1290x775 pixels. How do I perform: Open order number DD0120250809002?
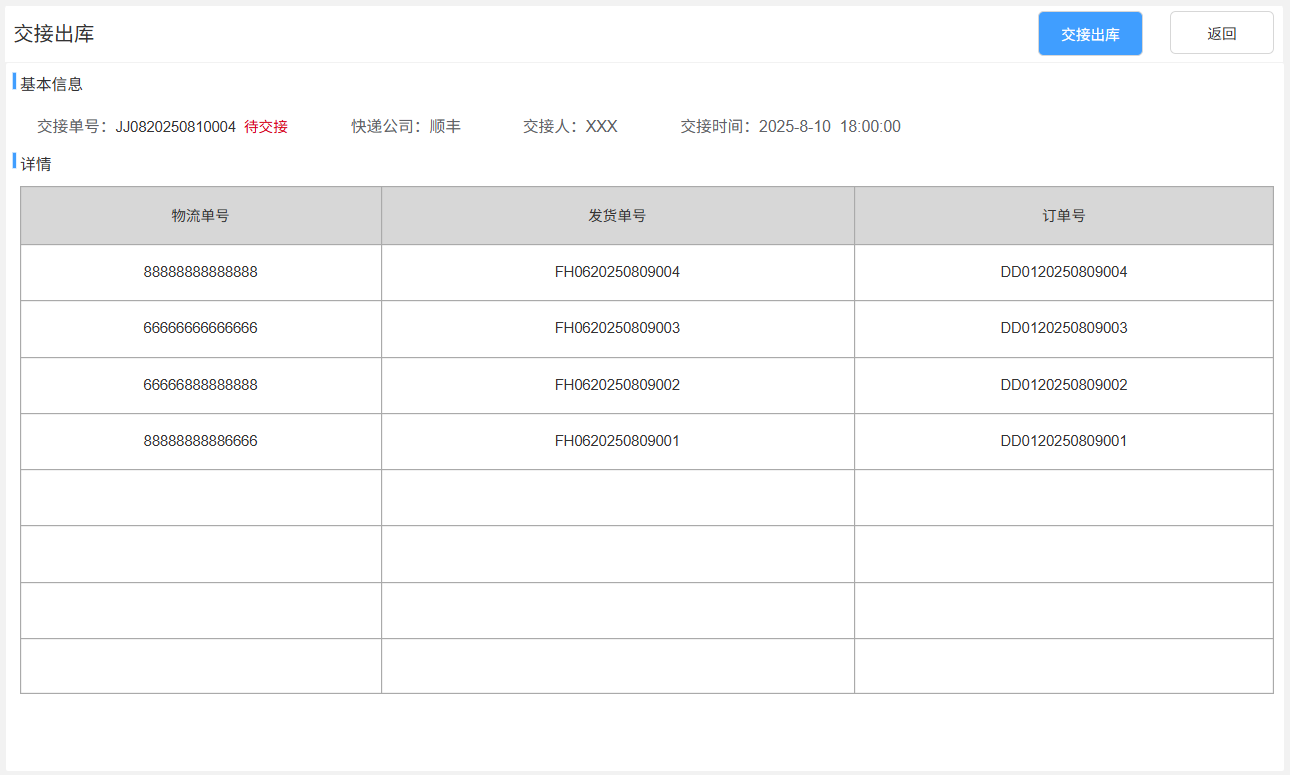point(1063,385)
